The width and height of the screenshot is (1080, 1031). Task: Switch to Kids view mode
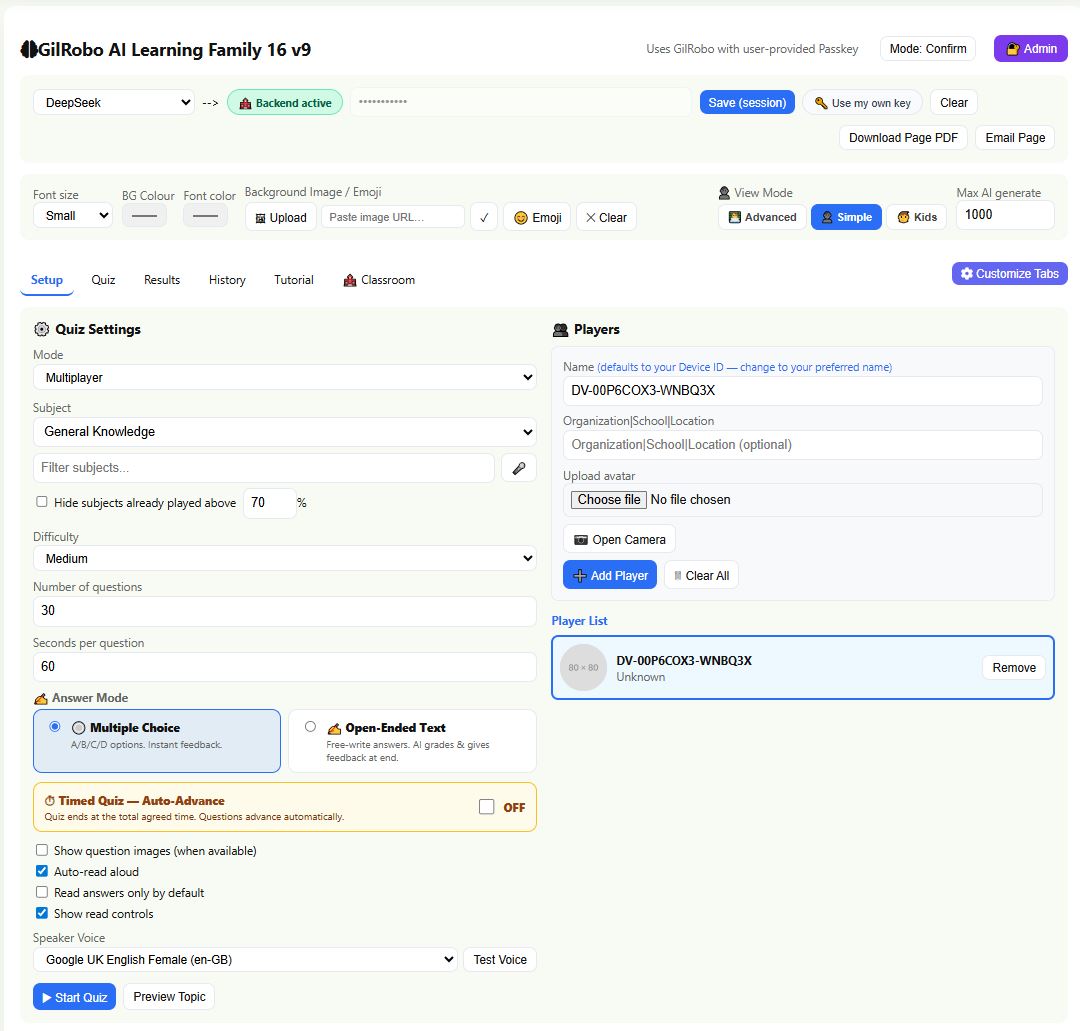tap(917, 217)
